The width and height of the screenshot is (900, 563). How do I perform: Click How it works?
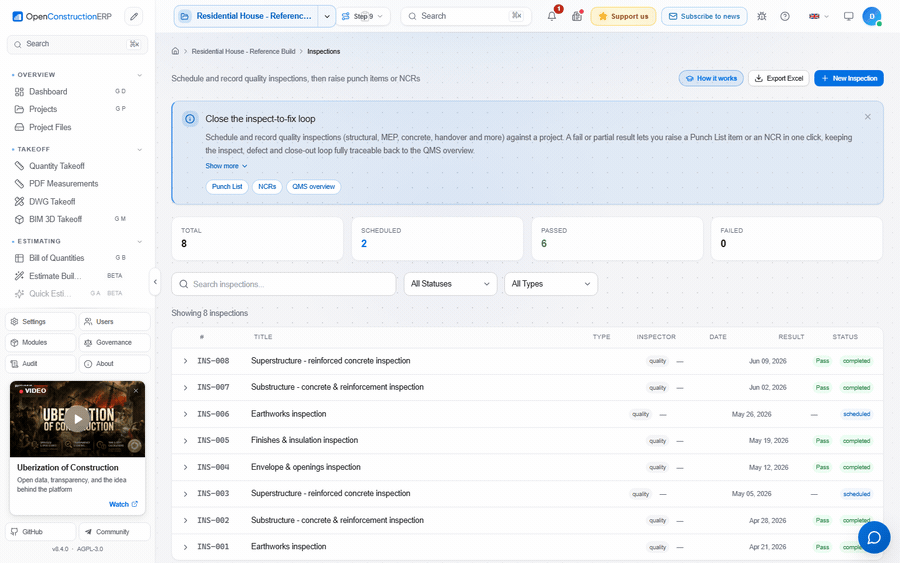pos(711,78)
